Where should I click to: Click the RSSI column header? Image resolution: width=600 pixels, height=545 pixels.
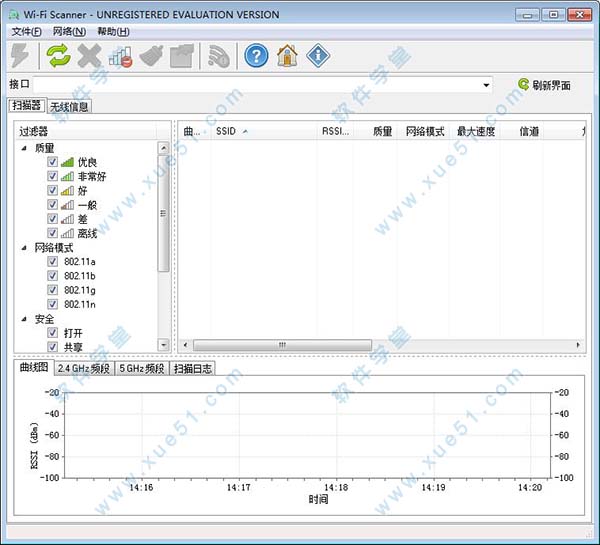(x=335, y=131)
